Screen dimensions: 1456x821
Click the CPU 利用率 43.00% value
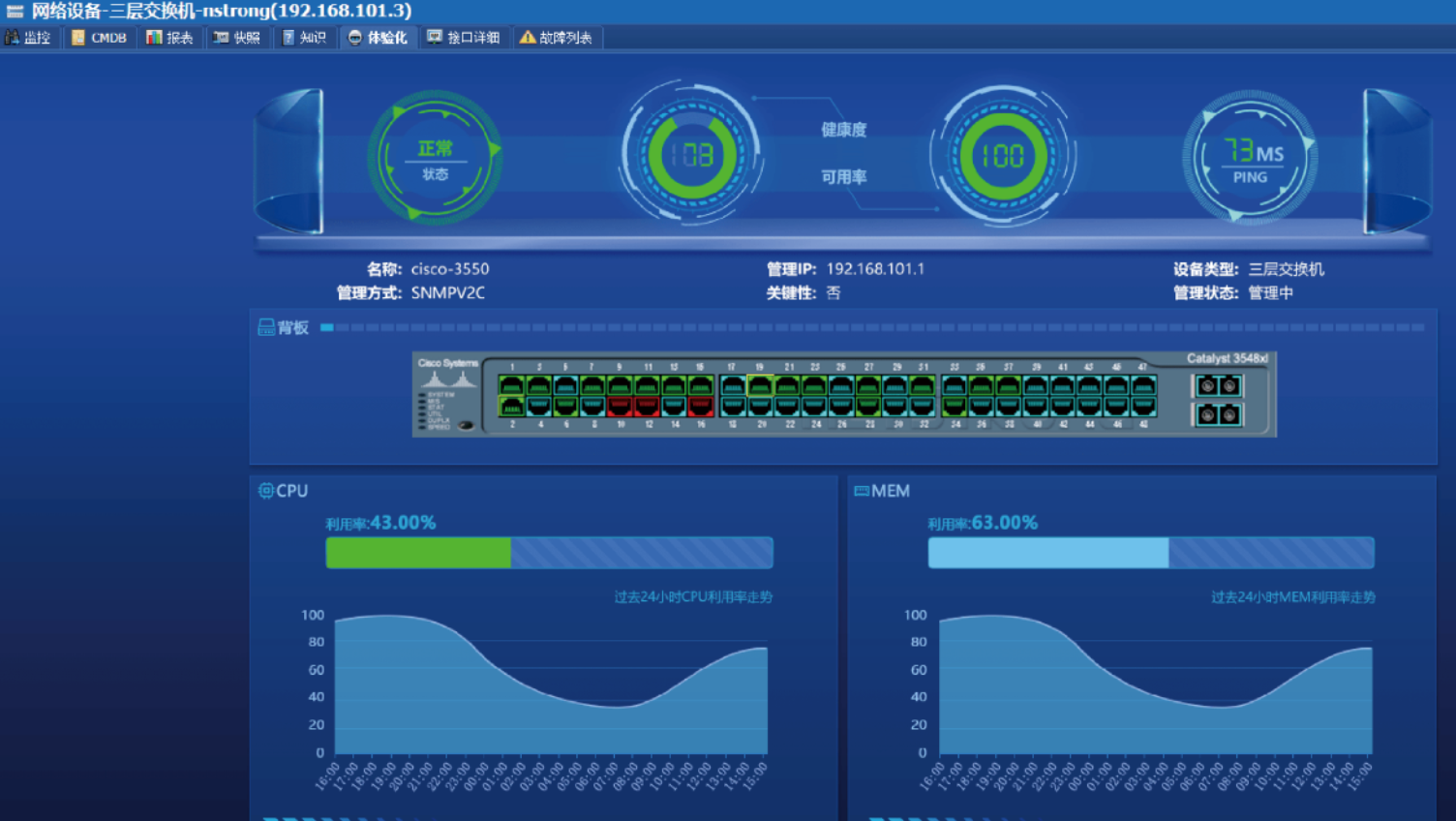point(403,523)
